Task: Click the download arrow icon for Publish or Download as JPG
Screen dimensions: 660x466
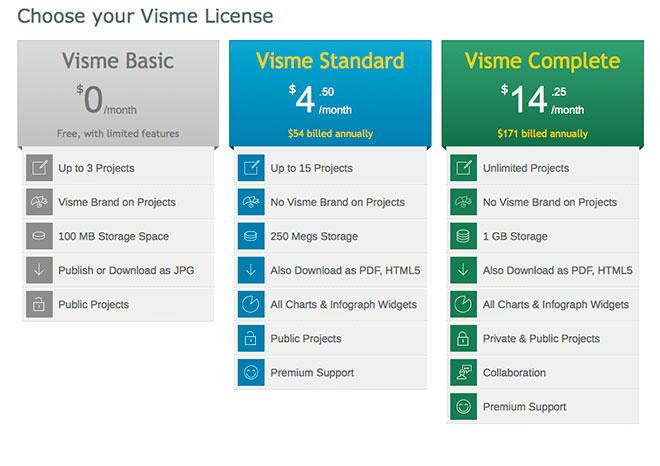Action: click(x=39, y=270)
